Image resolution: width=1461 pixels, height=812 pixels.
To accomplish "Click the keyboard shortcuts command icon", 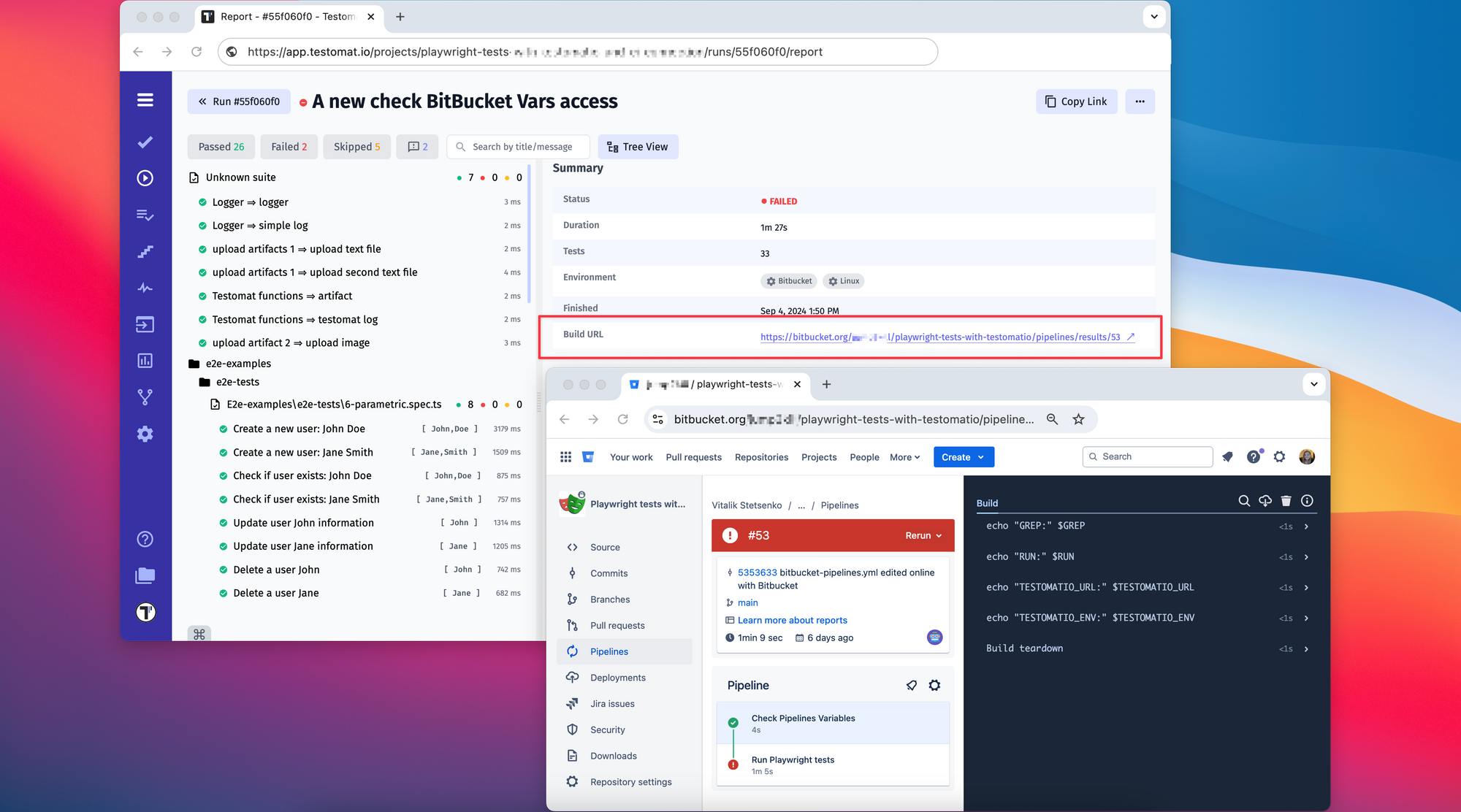I will [x=199, y=634].
